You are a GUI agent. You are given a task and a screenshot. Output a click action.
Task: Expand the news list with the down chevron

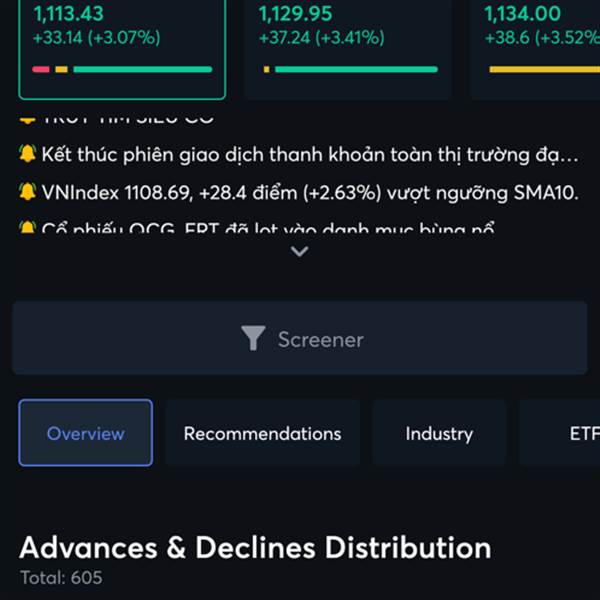(299, 252)
